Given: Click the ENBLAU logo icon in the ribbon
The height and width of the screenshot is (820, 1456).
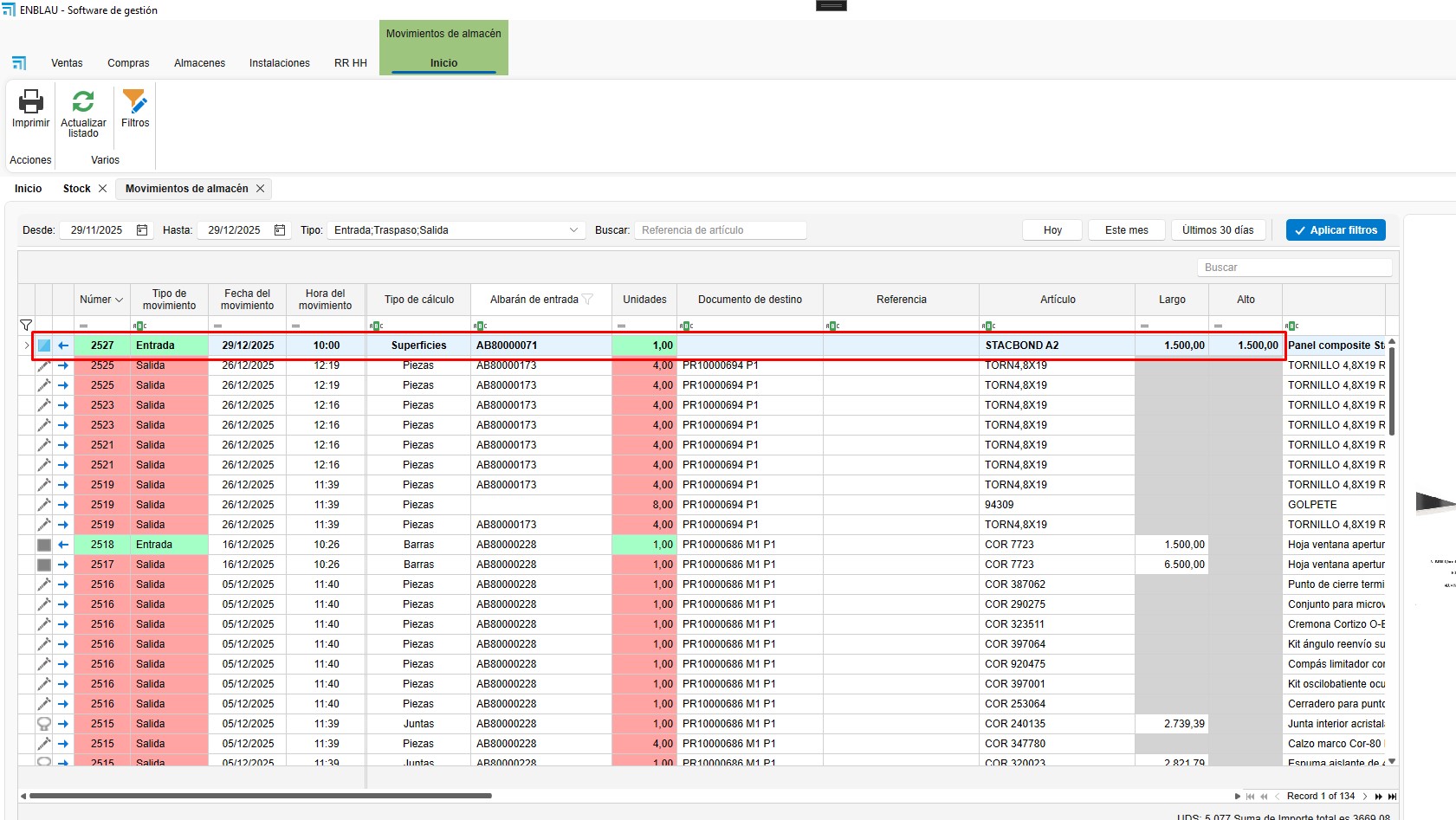Looking at the screenshot, I should click(x=19, y=63).
